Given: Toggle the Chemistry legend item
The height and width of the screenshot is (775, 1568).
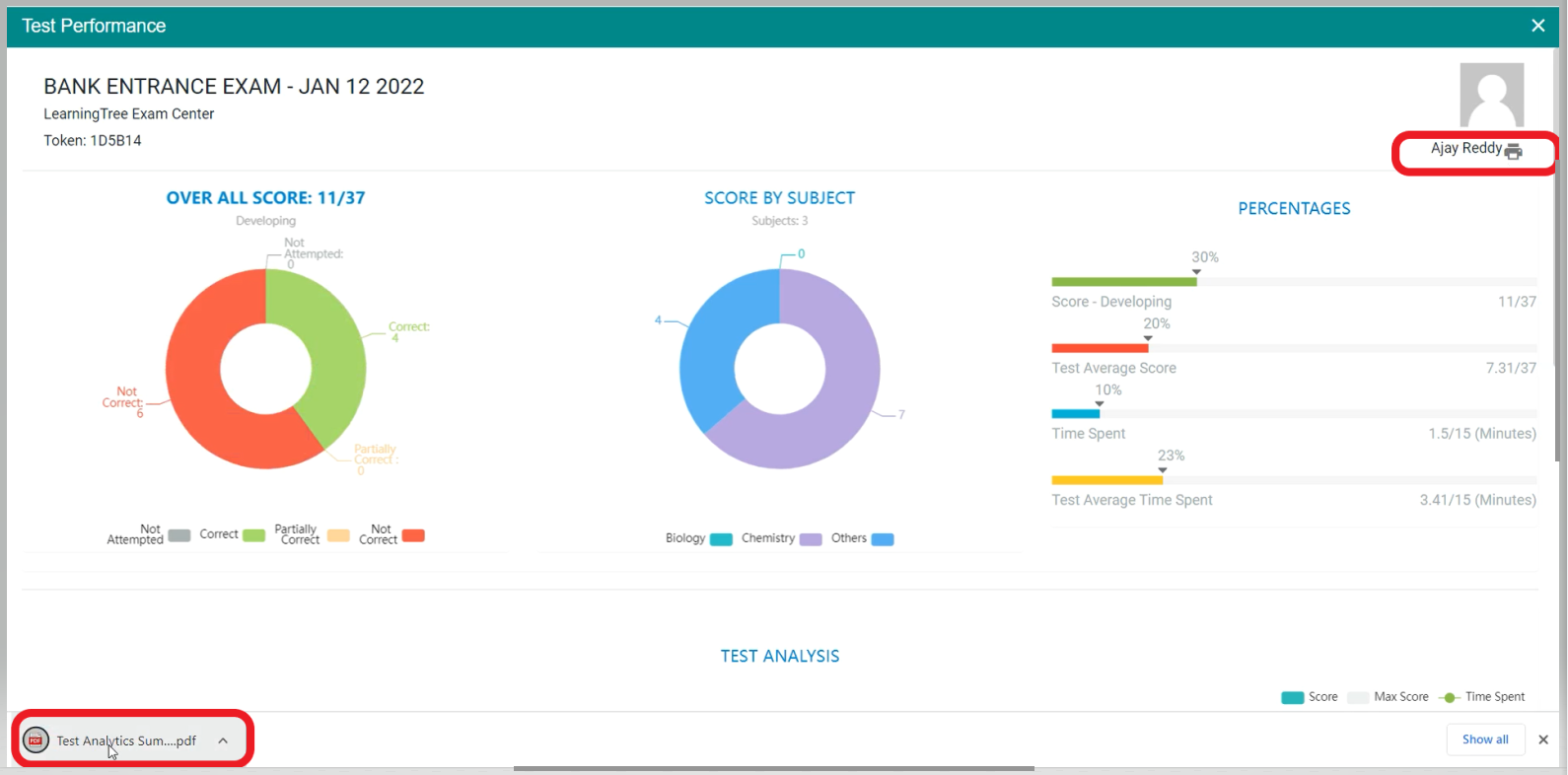Looking at the screenshot, I should (780, 538).
